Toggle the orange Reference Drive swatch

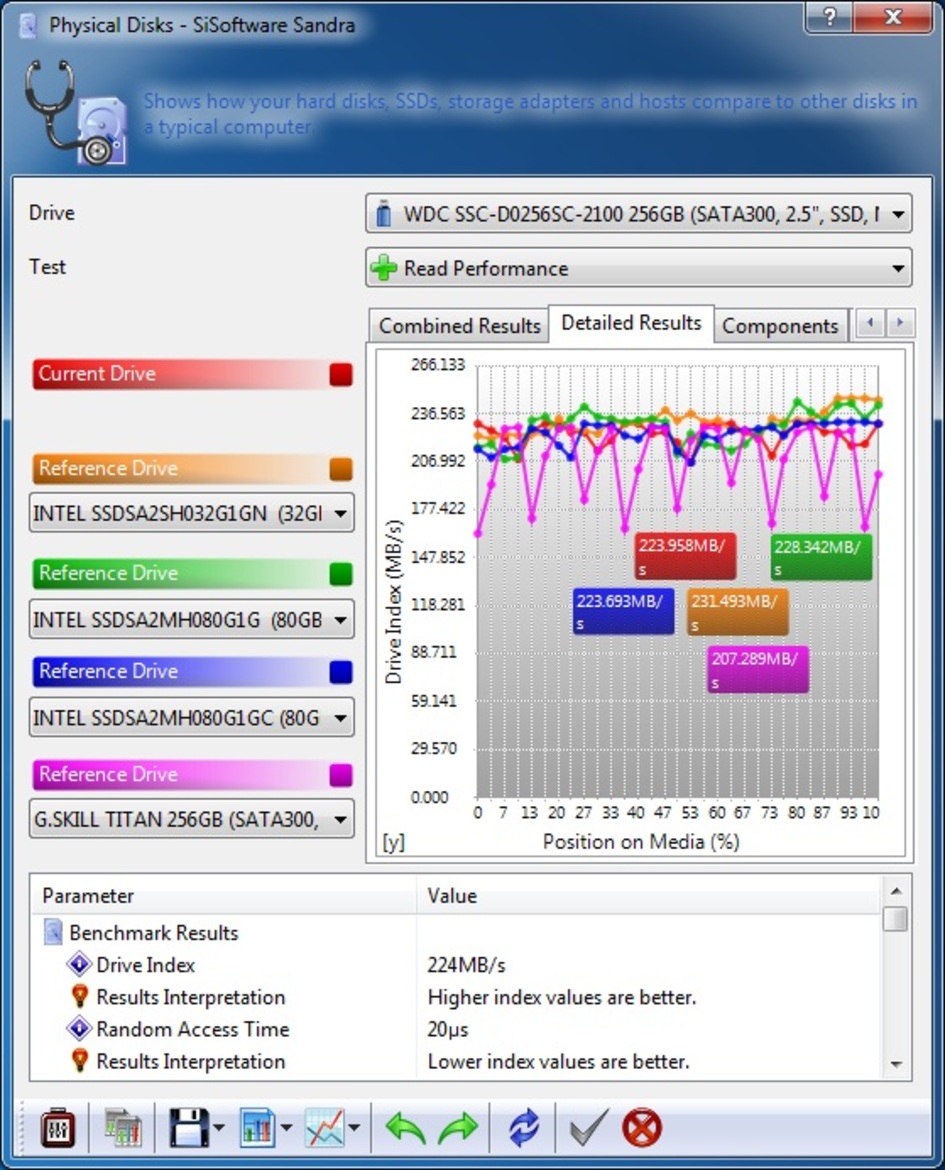pyautogui.click(x=340, y=469)
